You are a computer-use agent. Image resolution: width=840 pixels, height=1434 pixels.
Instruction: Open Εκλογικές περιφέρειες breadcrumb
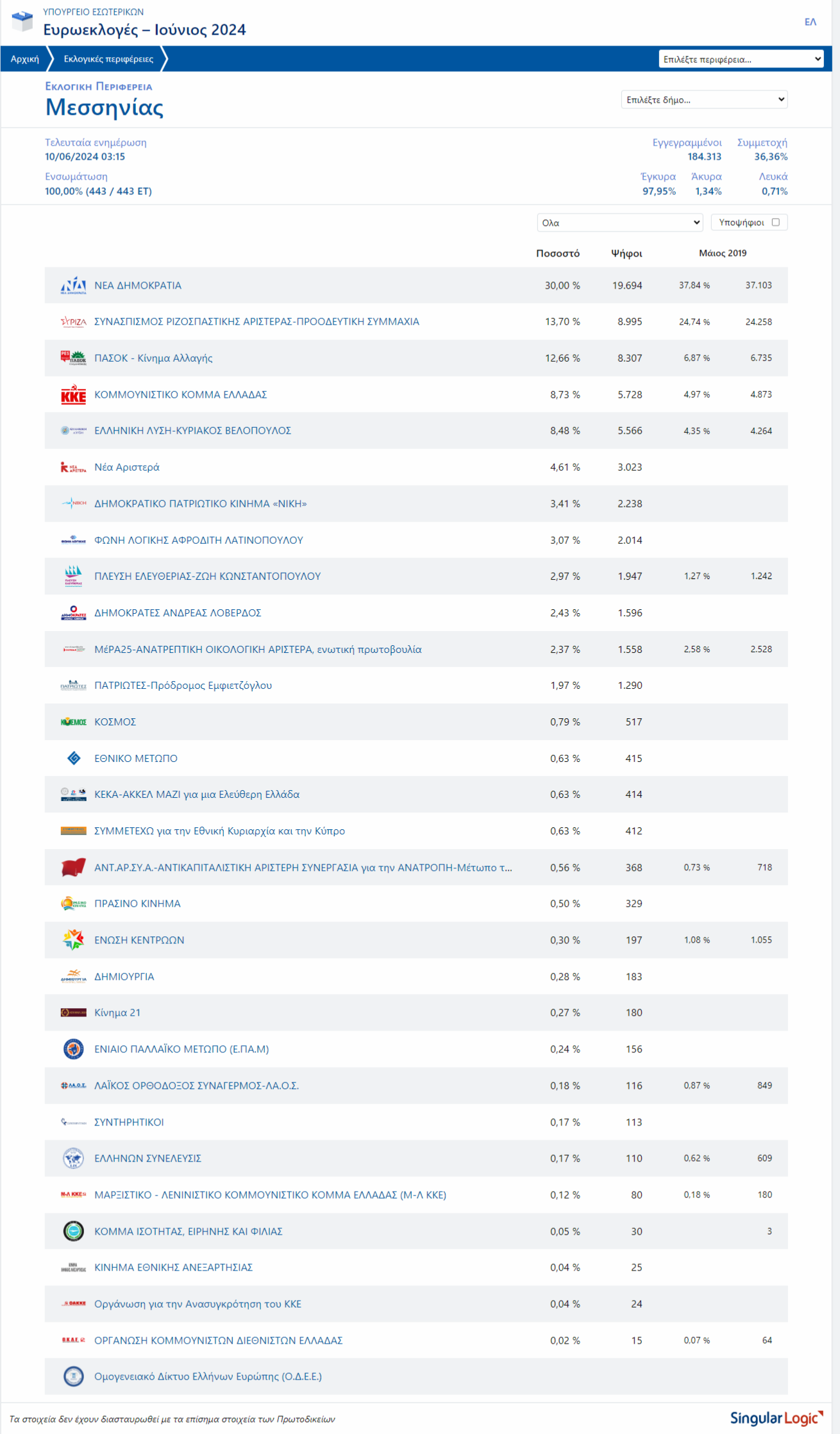coord(108,59)
